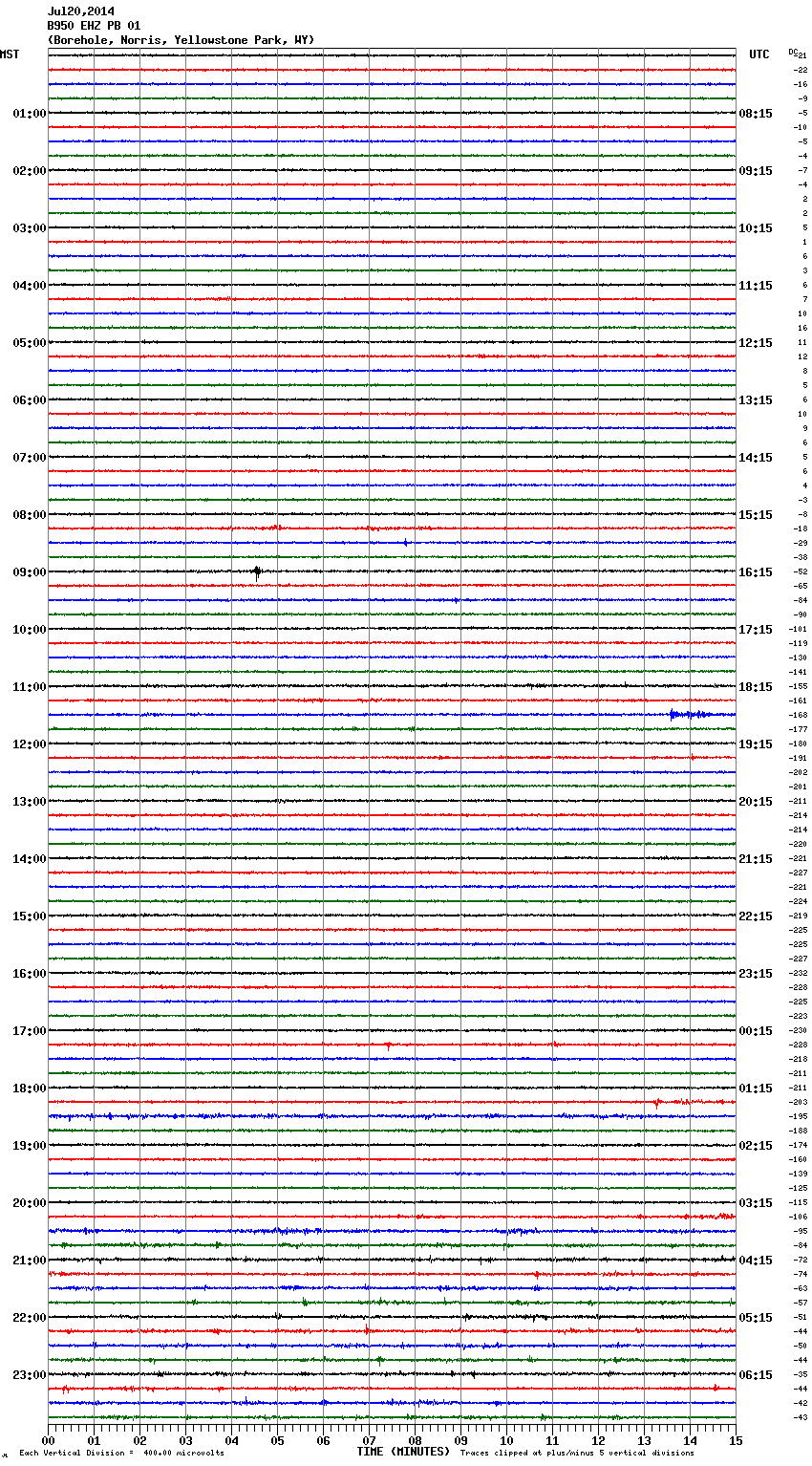Click the 06:15 UTC time label
Image resolution: width=812 pixels, height=1466 pixels.
tap(756, 1375)
